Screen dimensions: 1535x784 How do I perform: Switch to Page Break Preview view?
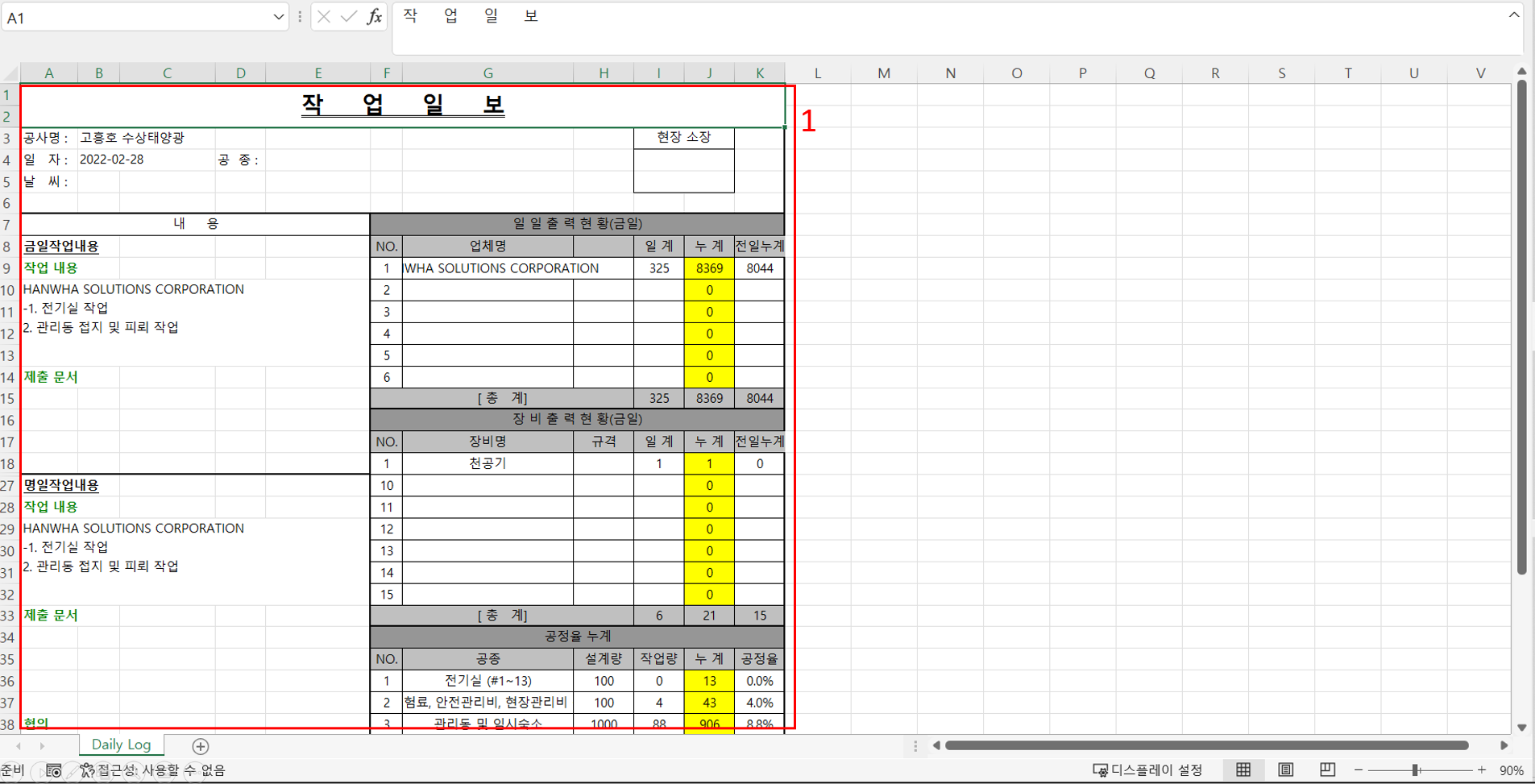click(x=1327, y=770)
